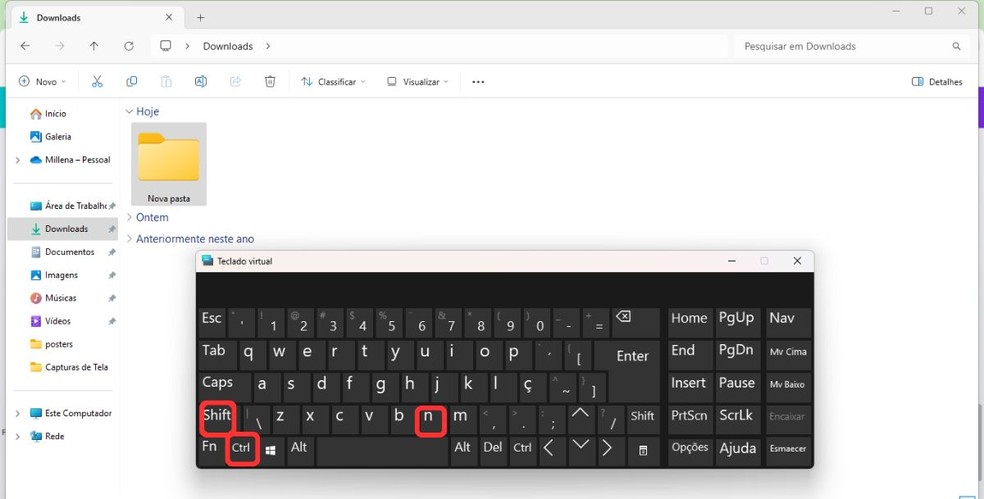Click Downloads in the address bar breadcrumb
The width and height of the screenshot is (984, 499).
coord(228,46)
